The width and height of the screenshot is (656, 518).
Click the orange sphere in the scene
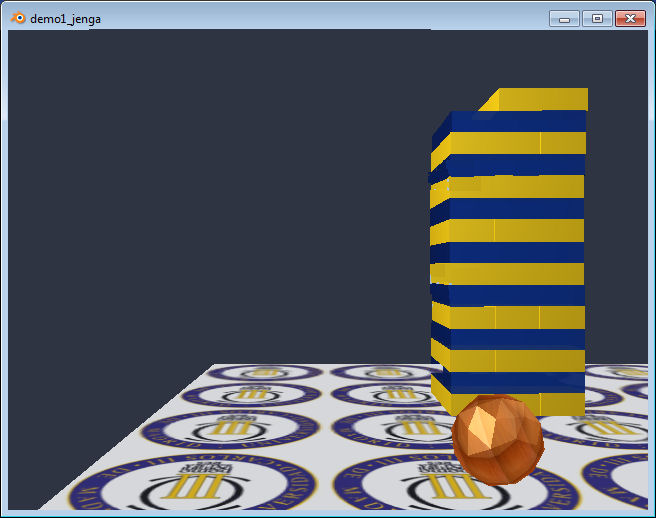click(498, 439)
